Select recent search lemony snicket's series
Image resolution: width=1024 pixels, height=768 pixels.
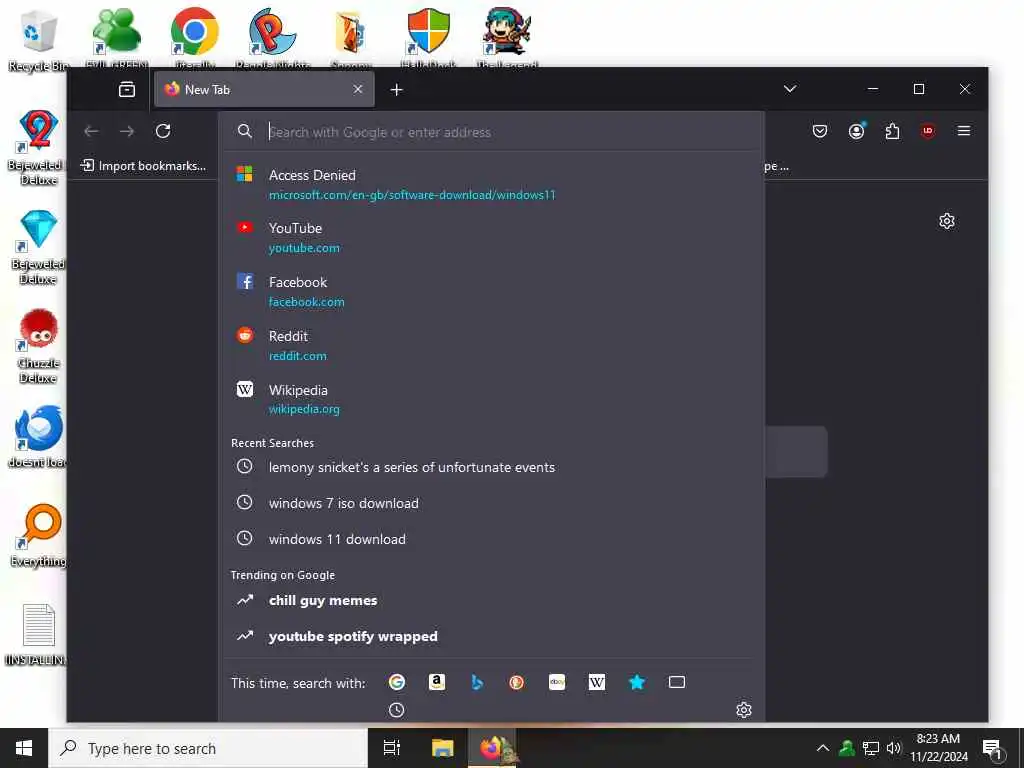click(x=490, y=468)
